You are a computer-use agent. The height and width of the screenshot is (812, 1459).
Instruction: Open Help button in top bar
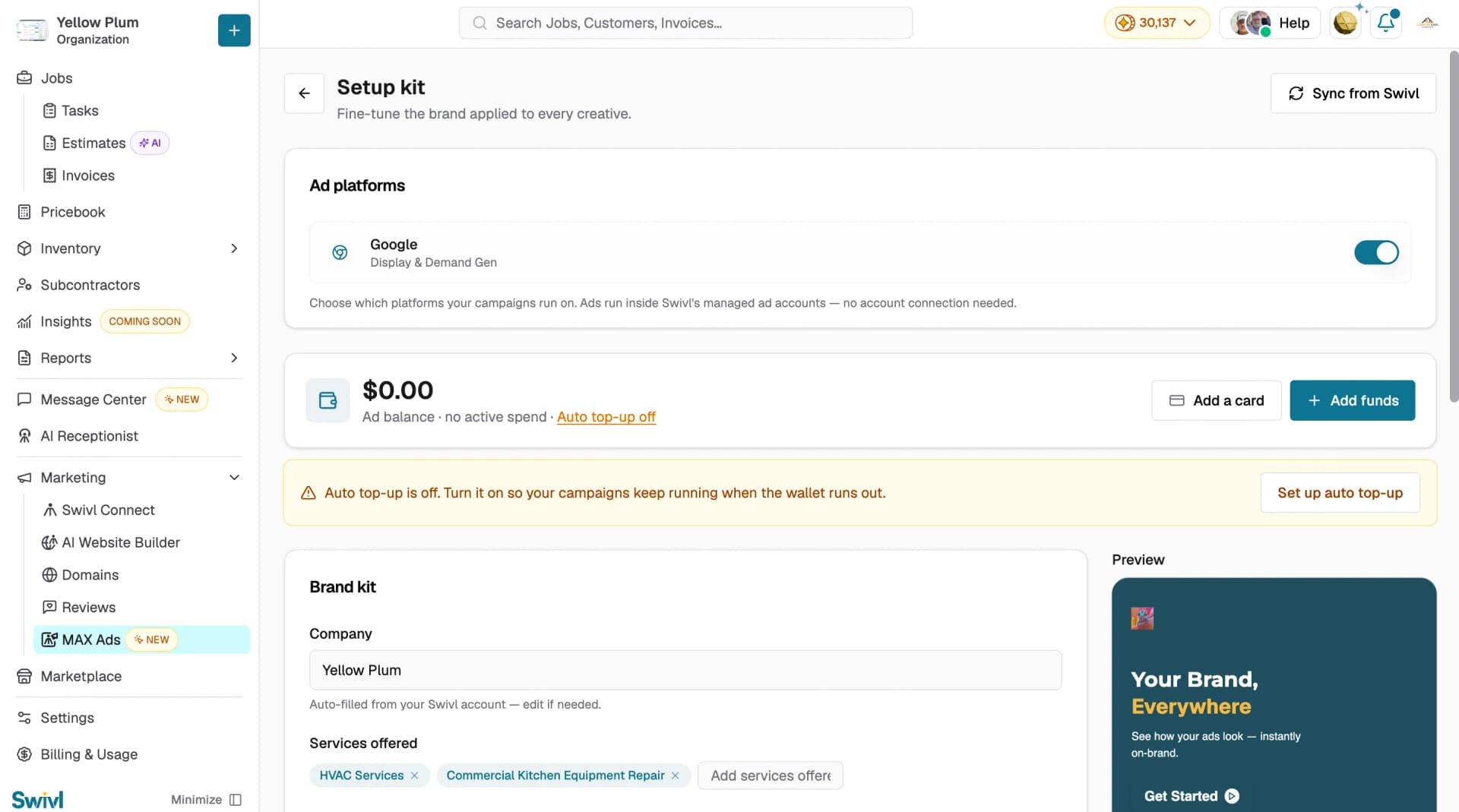1270,23
